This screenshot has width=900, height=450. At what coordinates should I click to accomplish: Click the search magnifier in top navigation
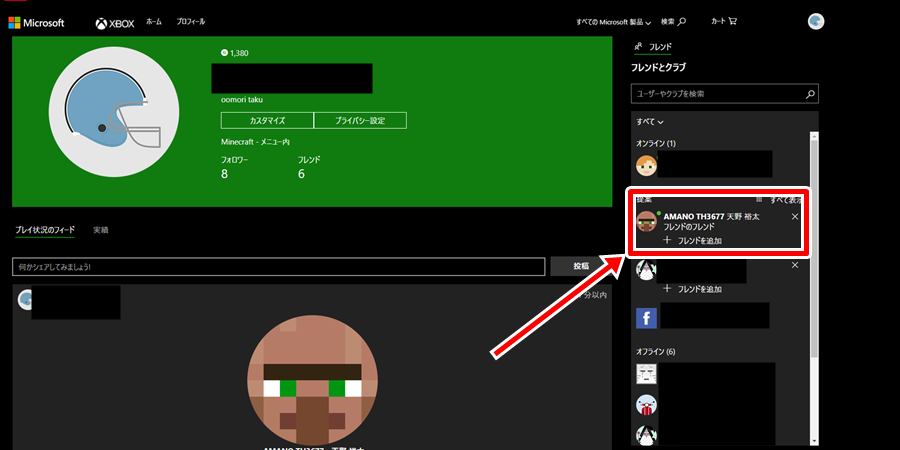675,21
